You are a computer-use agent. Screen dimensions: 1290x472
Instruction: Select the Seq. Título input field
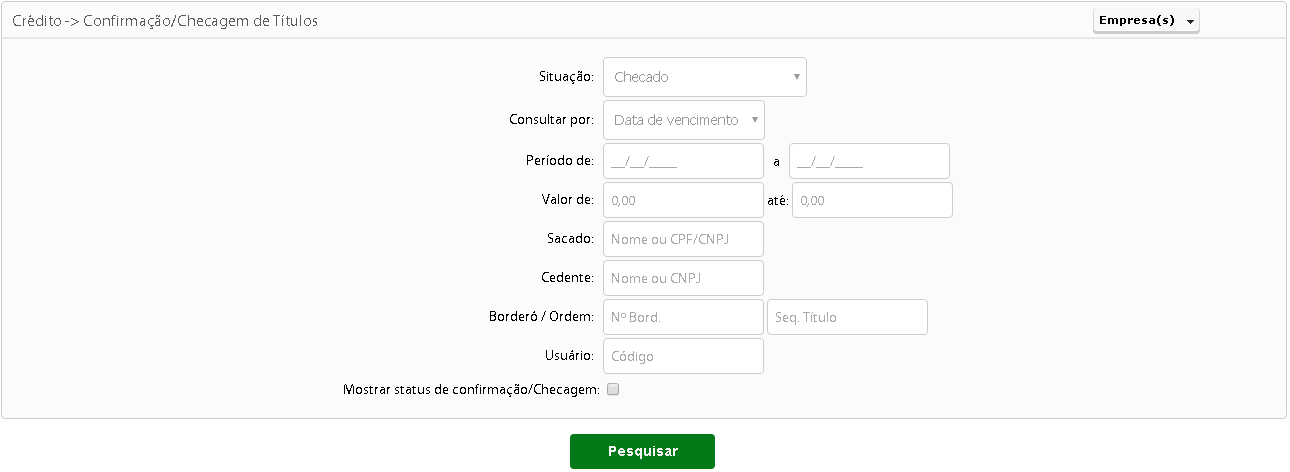(x=847, y=317)
